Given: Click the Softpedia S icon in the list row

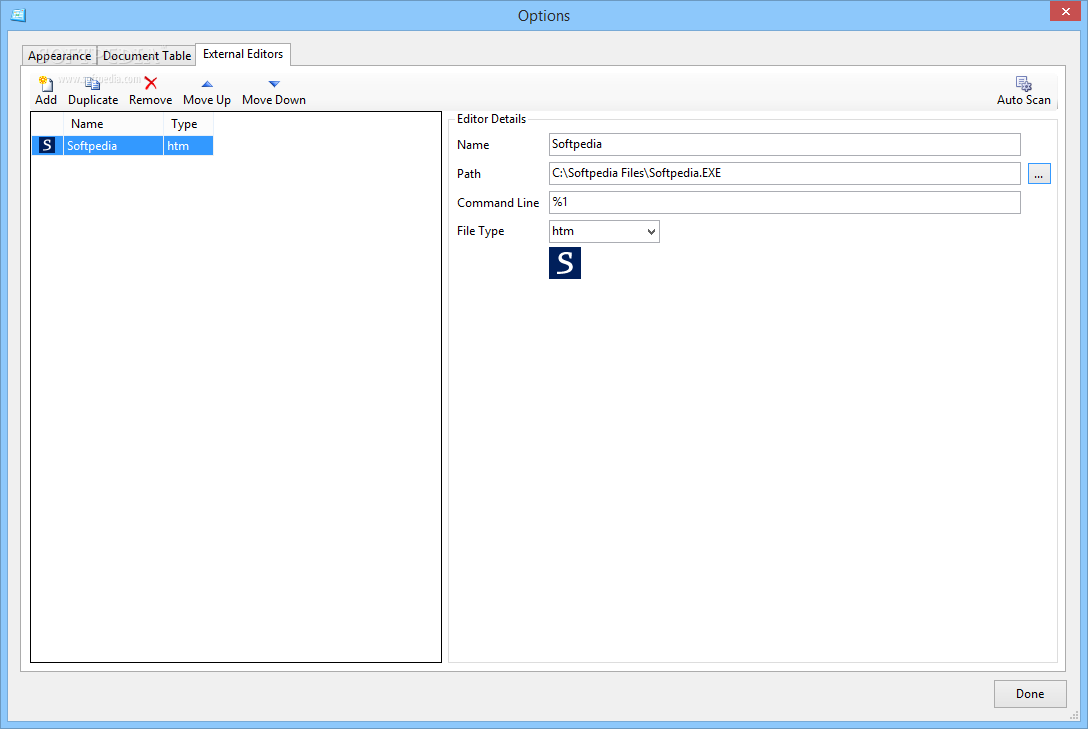Looking at the screenshot, I should [x=47, y=145].
